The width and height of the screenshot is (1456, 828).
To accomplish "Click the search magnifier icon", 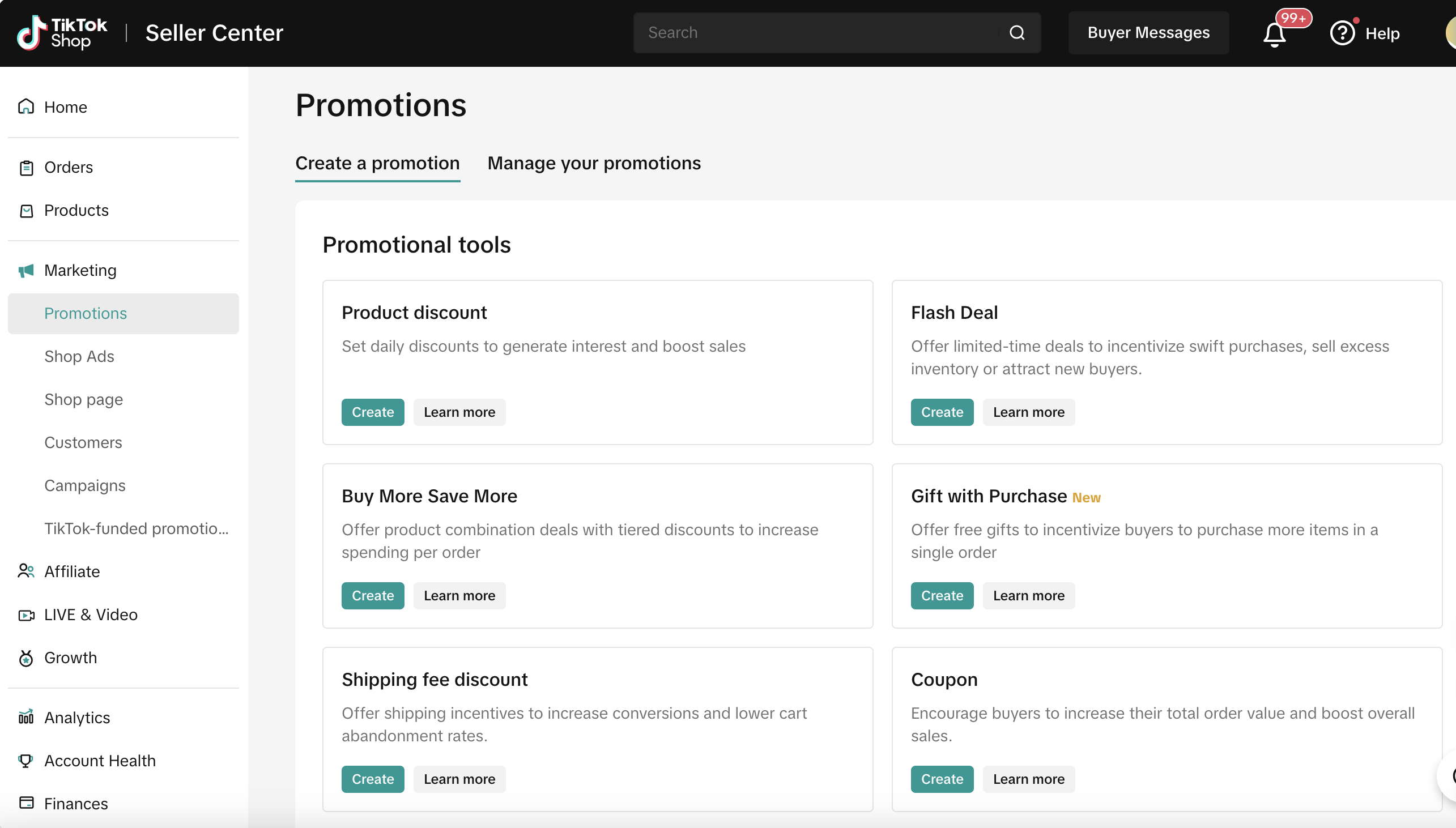I will point(1017,33).
